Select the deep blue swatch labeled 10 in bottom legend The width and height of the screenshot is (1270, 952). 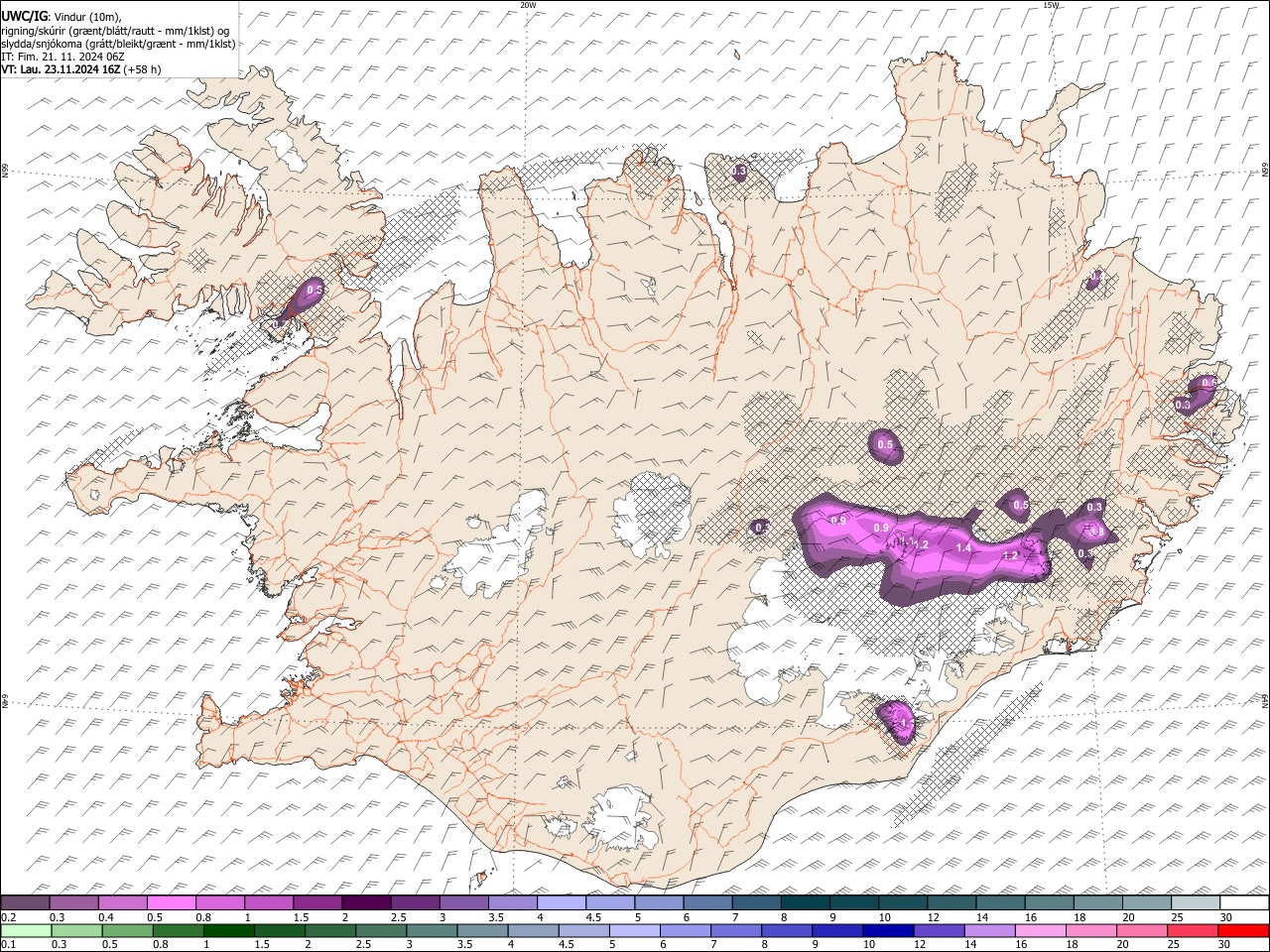(887, 930)
